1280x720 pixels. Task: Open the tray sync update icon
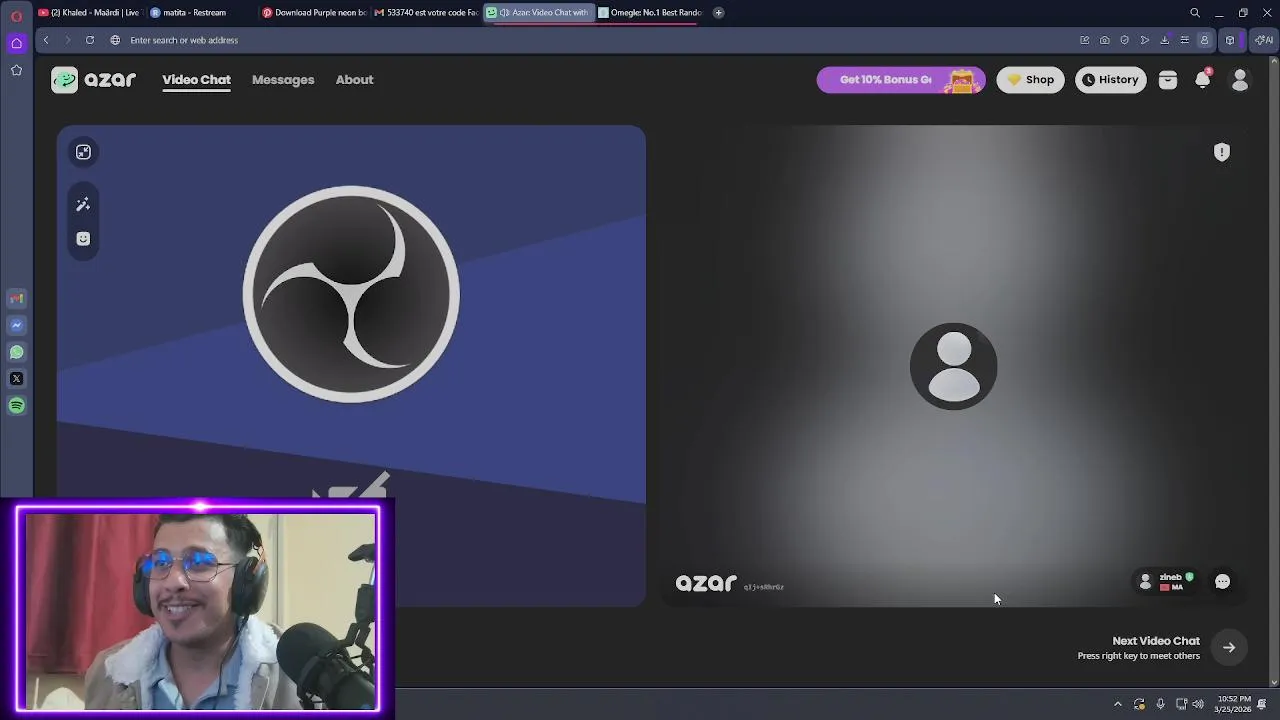(1139, 704)
